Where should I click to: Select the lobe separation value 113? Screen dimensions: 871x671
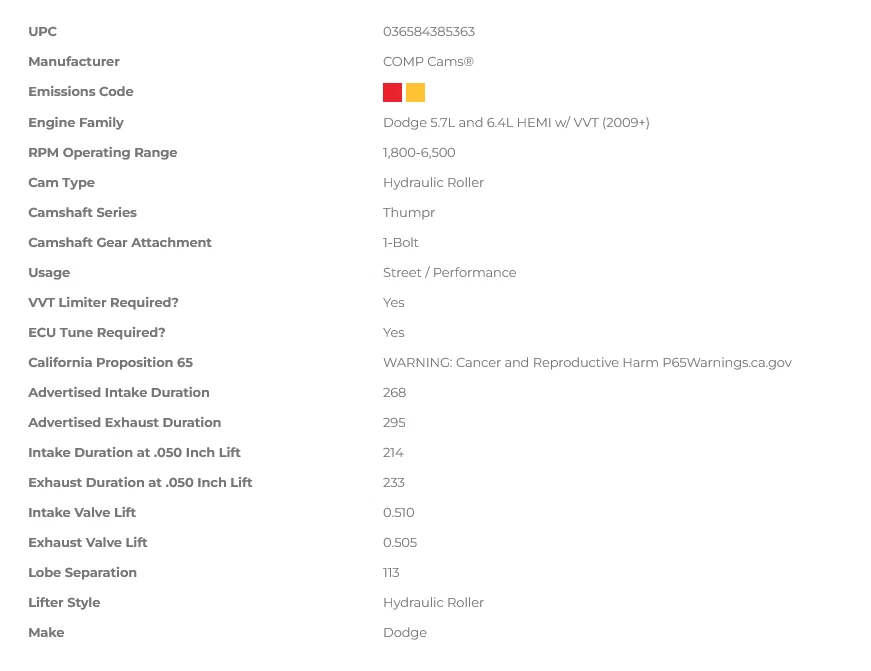click(391, 573)
